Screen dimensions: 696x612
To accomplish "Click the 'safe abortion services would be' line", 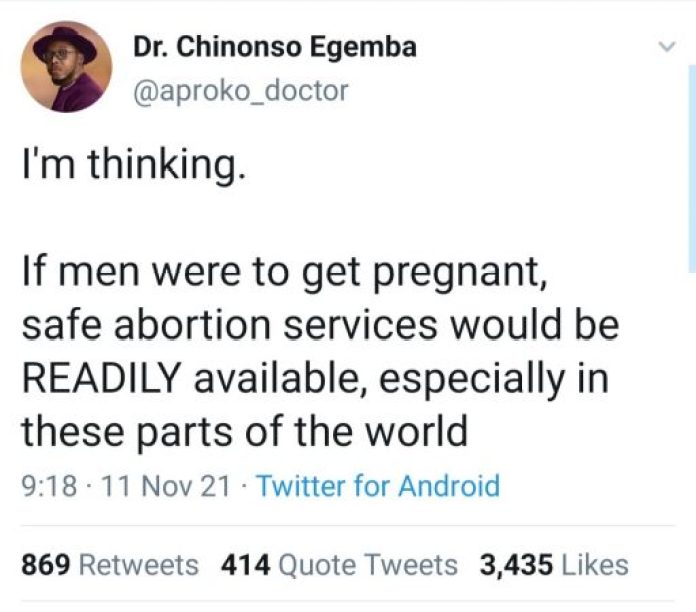I will tap(319, 326).
